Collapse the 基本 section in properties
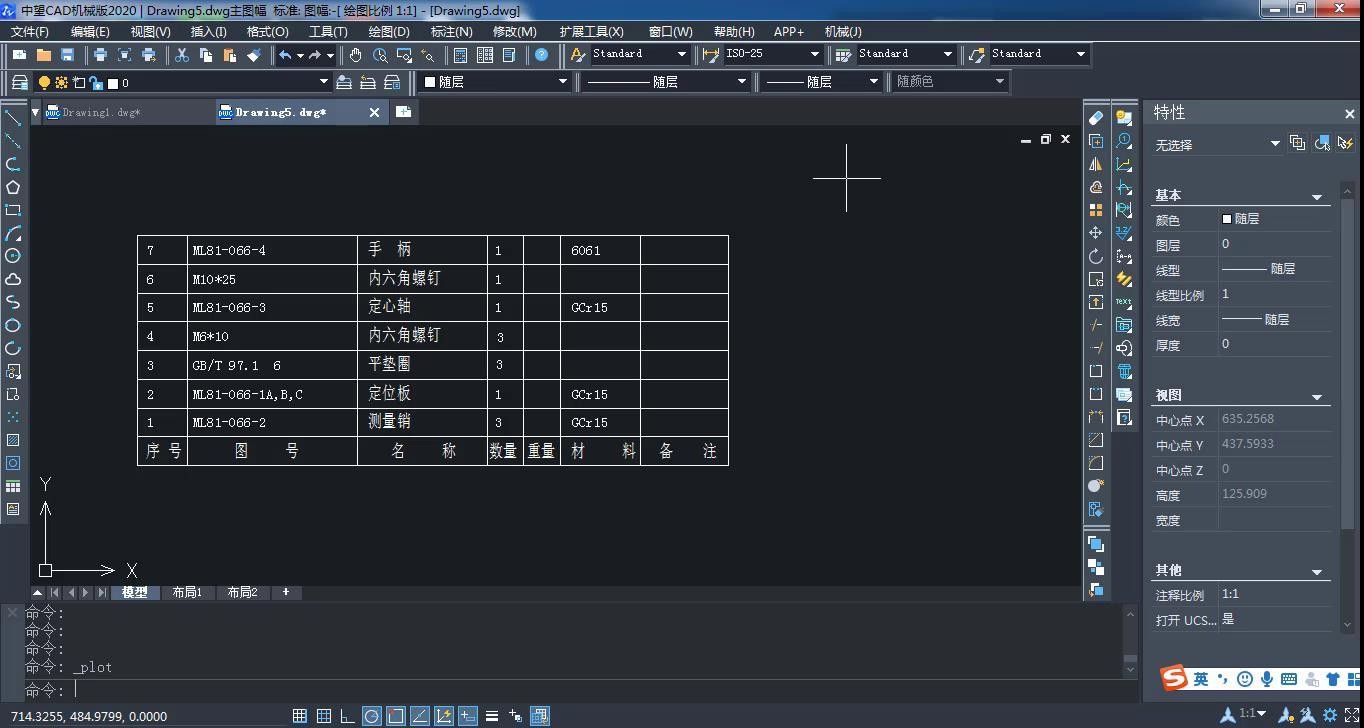 tap(1317, 196)
